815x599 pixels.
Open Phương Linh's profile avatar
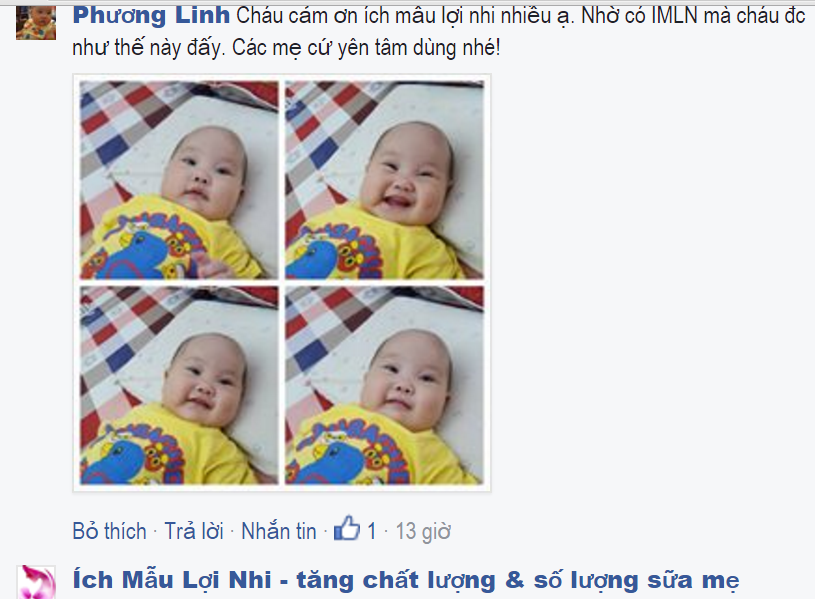click(x=36, y=23)
